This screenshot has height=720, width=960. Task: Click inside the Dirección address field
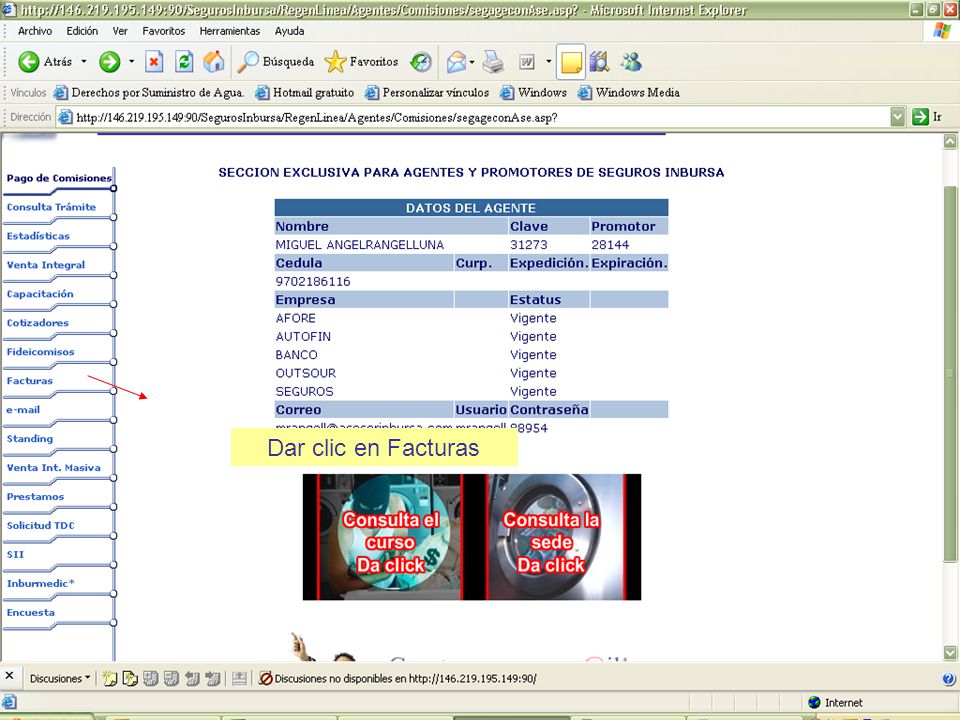click(472, 117)
